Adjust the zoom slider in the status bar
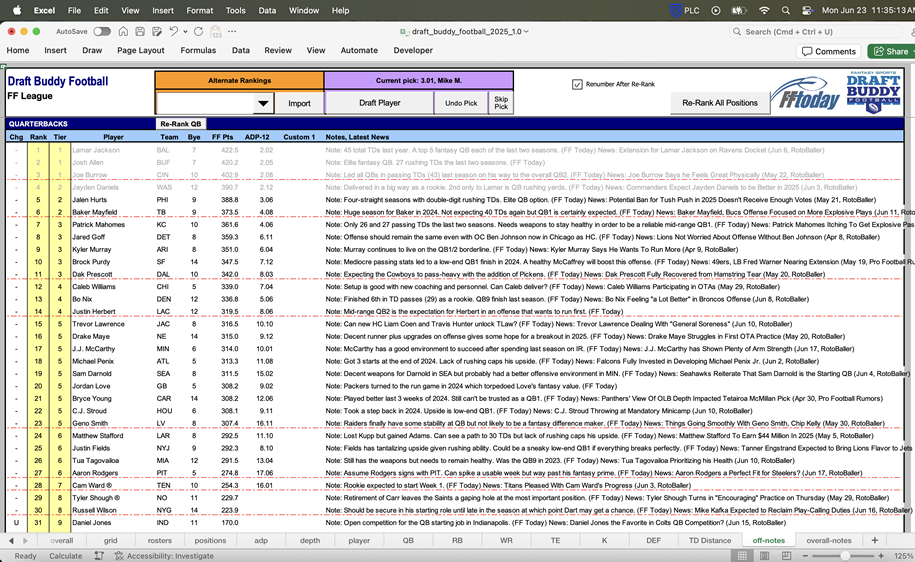The height and width of the screenshot is (562, 915). [x=844, y=556]
